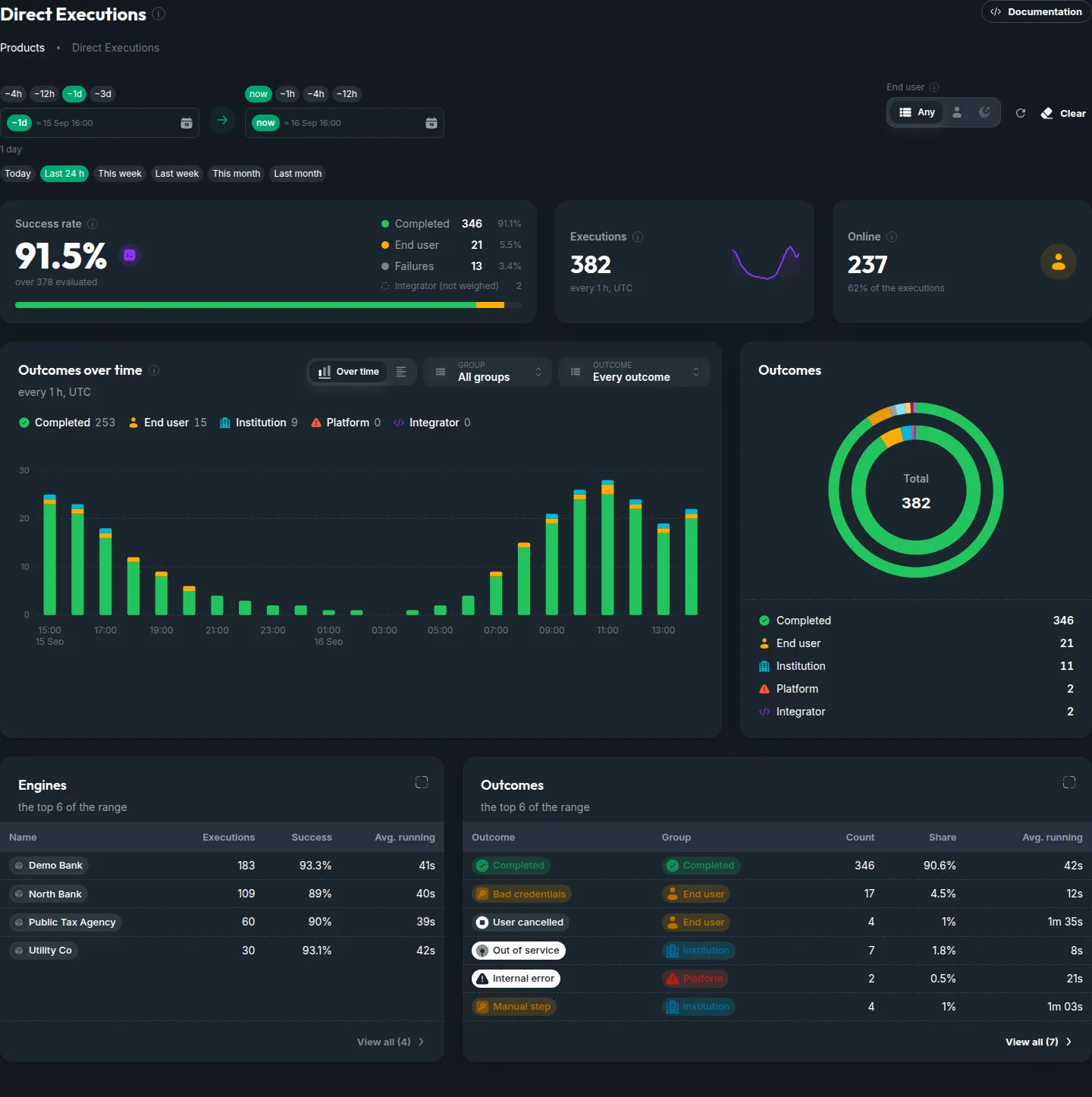Filter by offline moon icon

[x=984, y=112]
